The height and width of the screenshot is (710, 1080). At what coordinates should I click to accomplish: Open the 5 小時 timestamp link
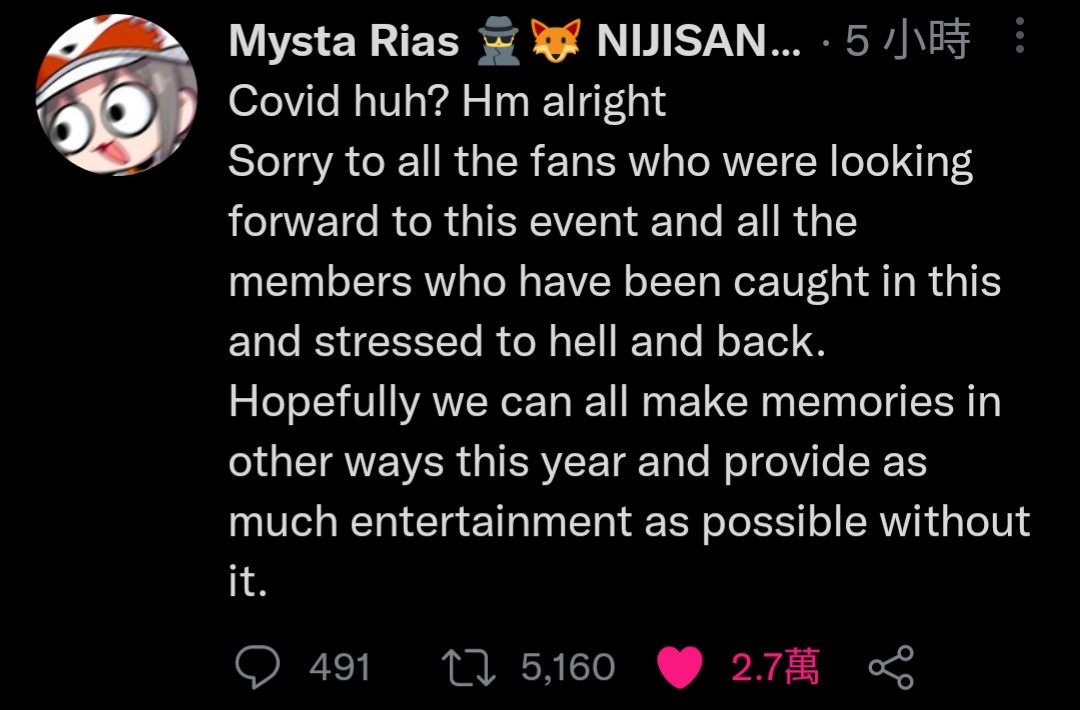(x=907, y=41)
